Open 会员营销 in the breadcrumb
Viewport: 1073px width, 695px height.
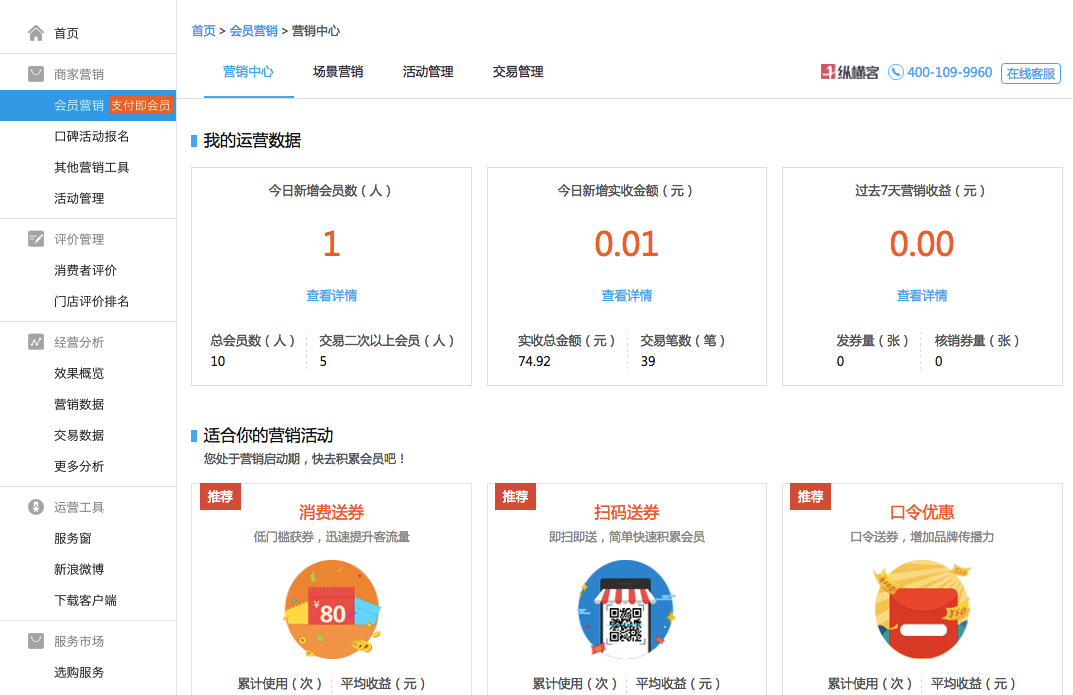254,31
